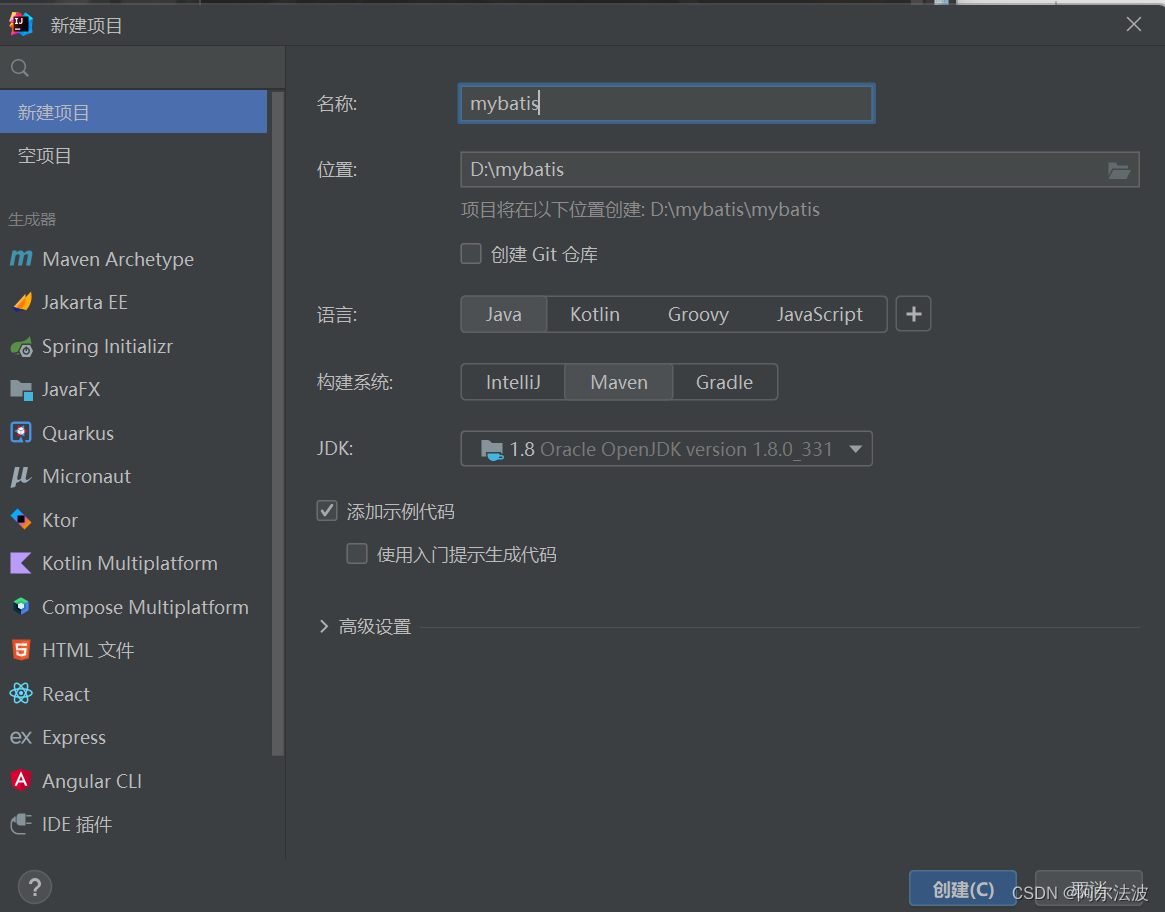Select the Express text label
The height and width of the screenshot is (912, 1165).
point(74,737)
